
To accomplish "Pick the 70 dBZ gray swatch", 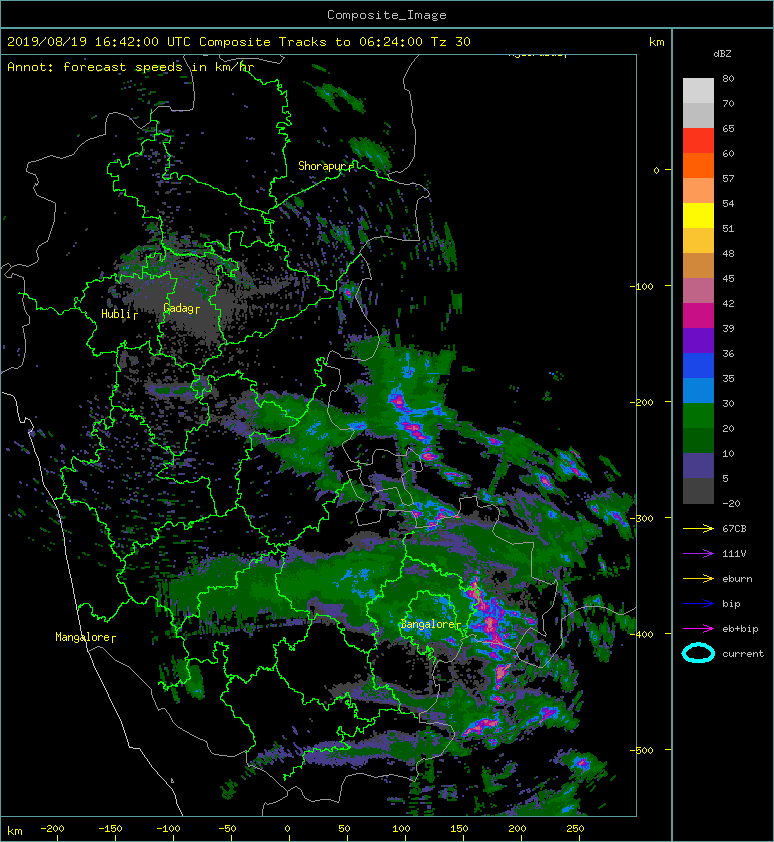I will [x=698, y=115].
